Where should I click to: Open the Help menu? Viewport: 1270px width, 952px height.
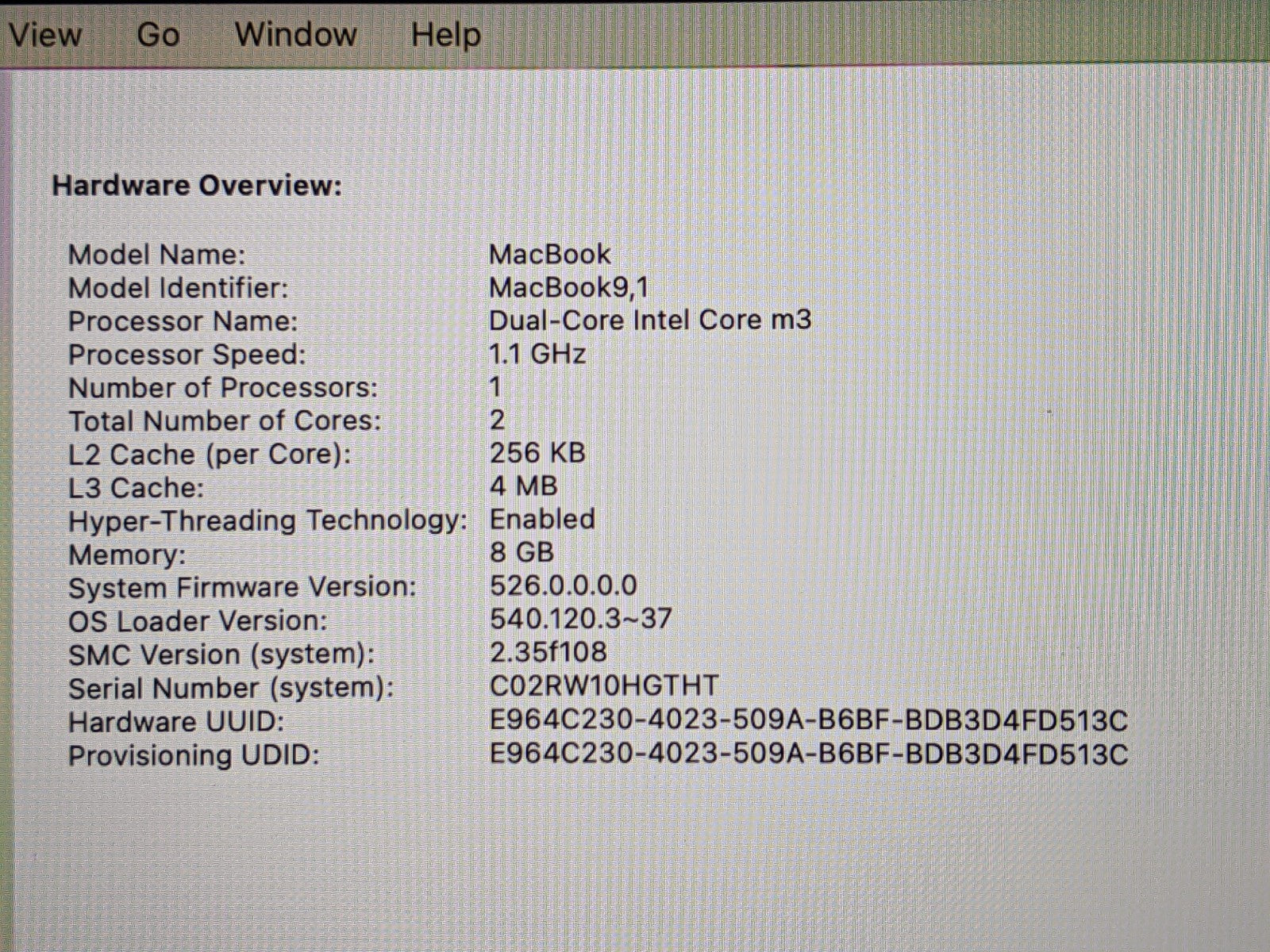tap(445, 35)
